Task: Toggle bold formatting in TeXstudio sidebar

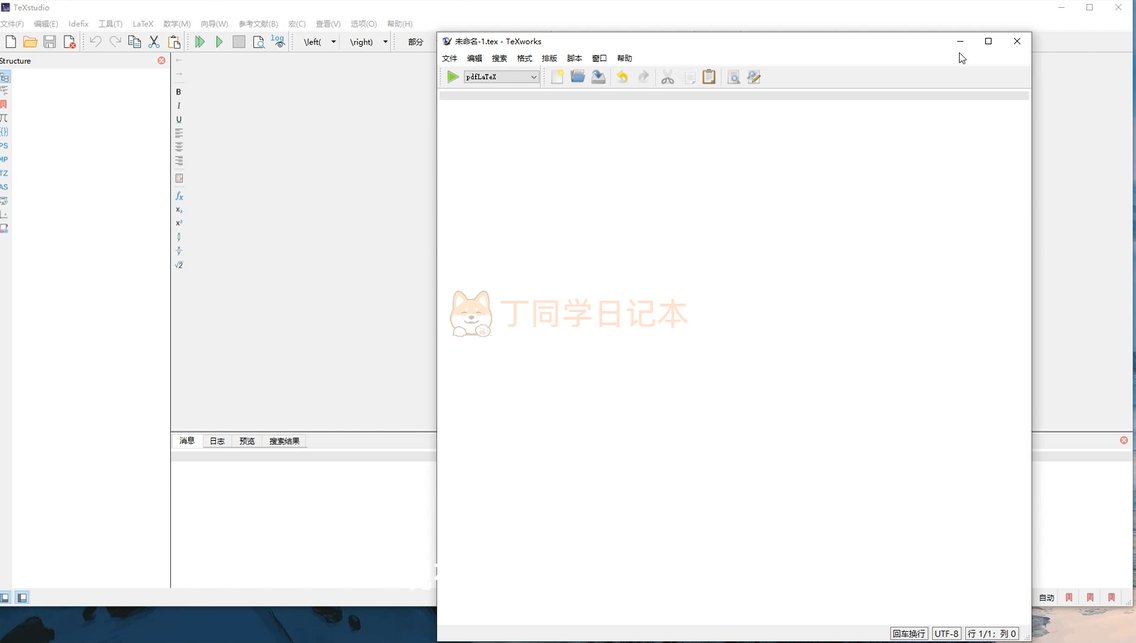Action: (x=179, y=92)
